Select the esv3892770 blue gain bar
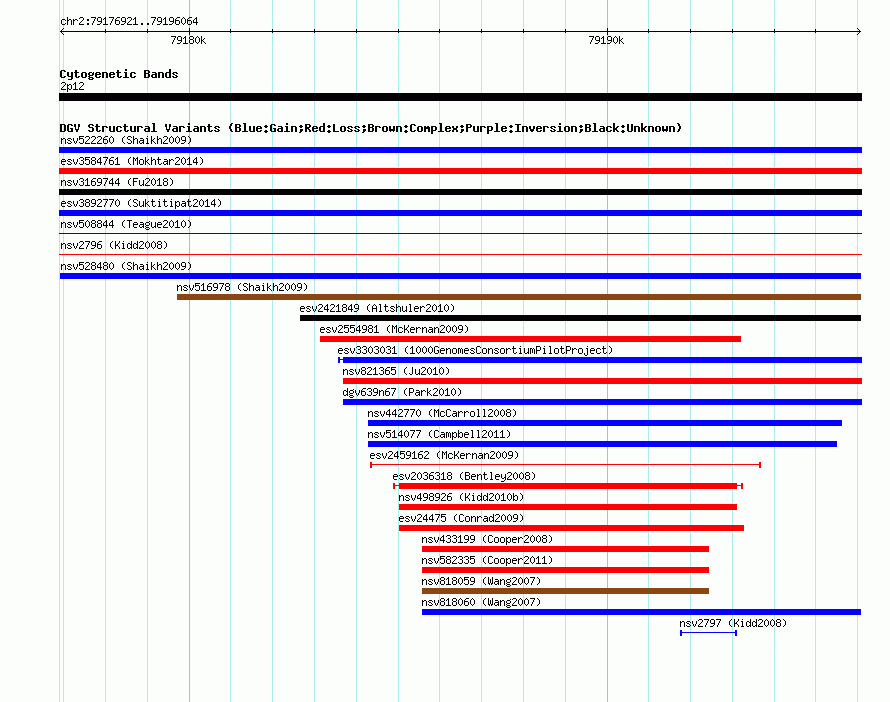Screen dimensions: 890x702 tap(460, 213)
